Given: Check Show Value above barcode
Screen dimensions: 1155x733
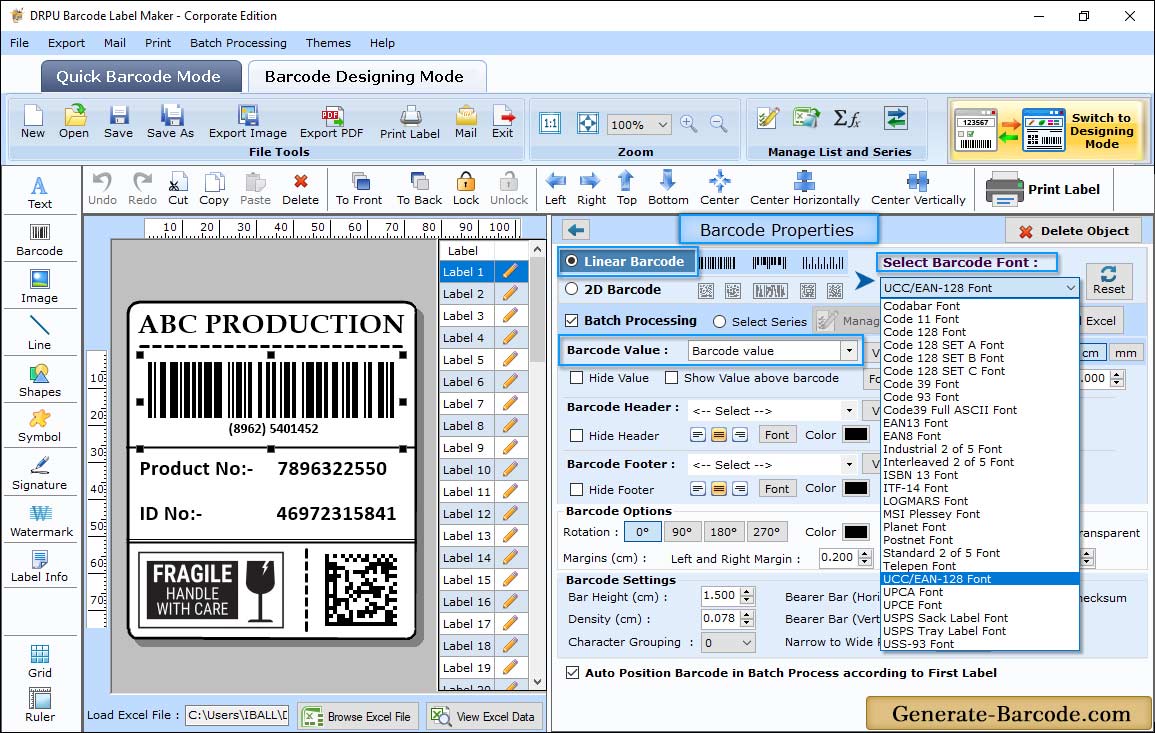Looking at the screenshot, I should click(x=671, y=378).
